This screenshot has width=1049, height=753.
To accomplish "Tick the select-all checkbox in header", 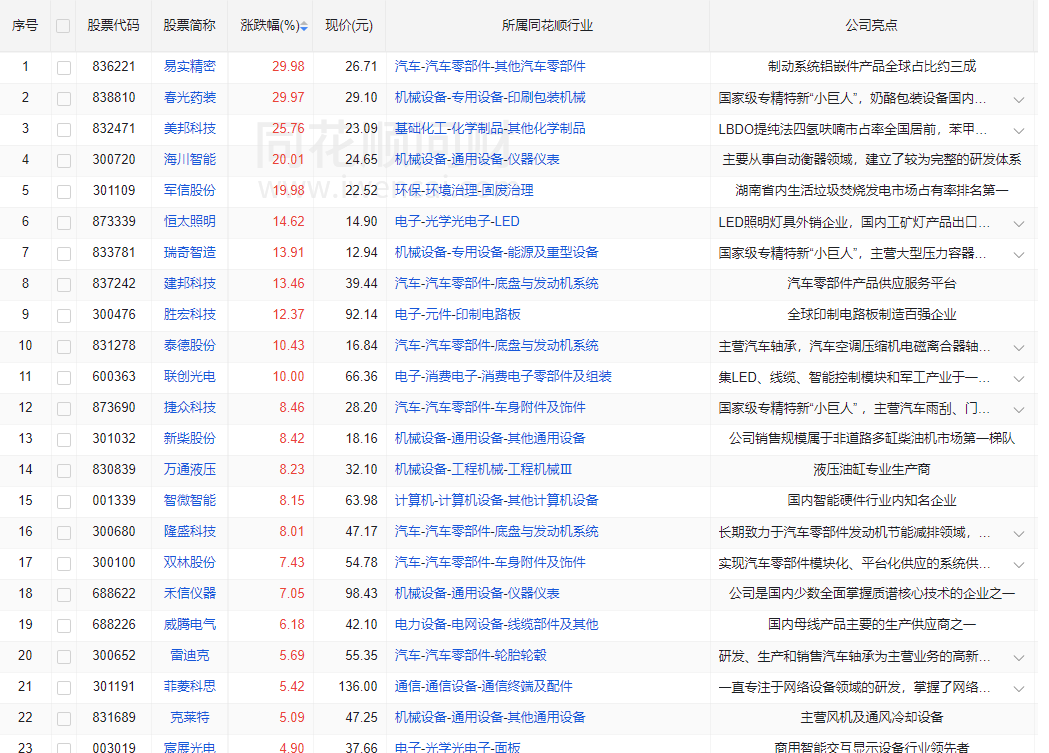I will tap(63, 26).
